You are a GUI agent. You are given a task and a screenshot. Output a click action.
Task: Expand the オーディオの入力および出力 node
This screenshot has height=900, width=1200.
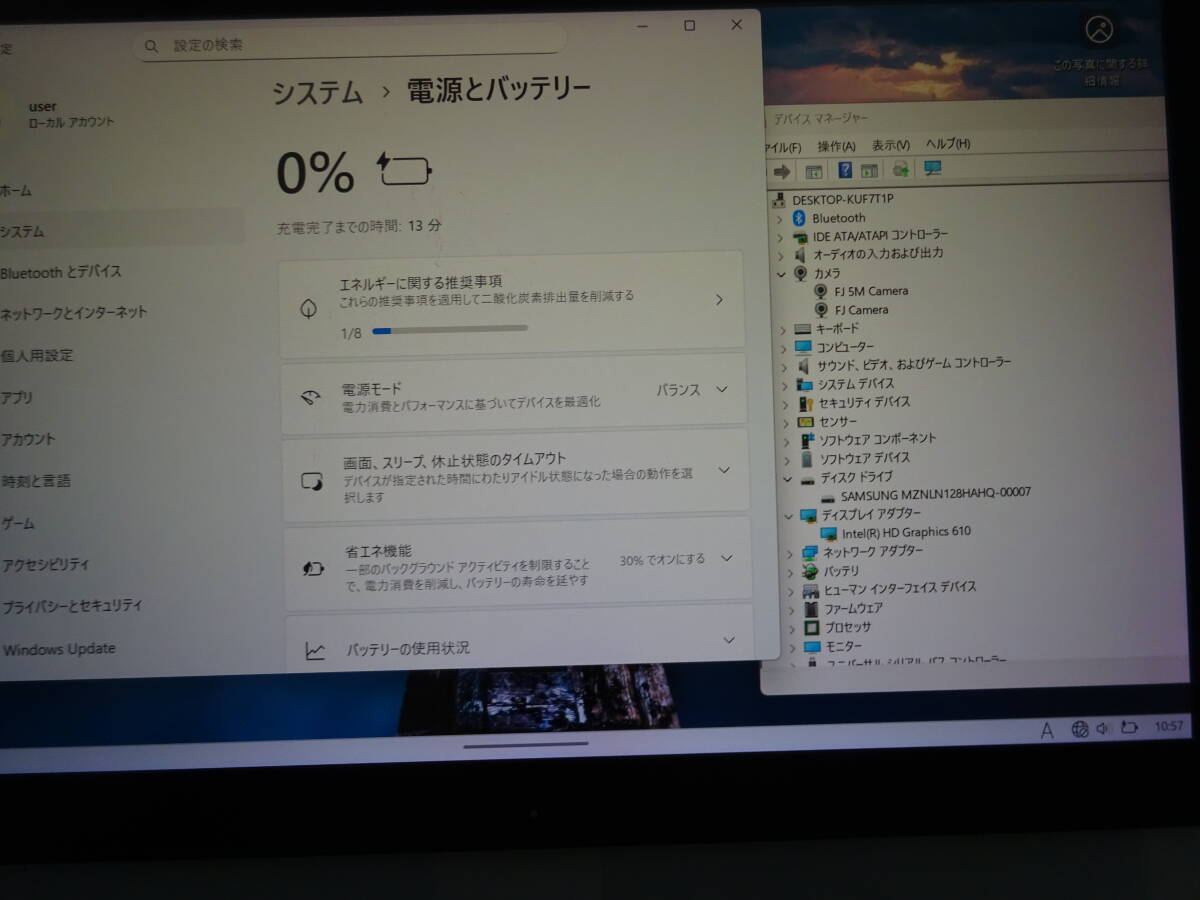coord(781,255)
